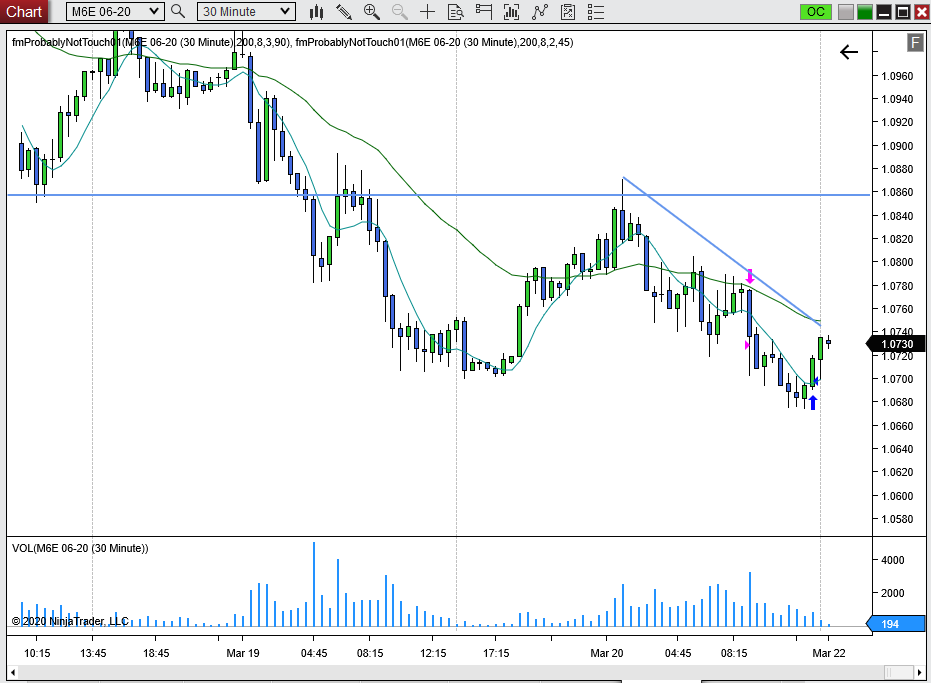Open the Indicators icon

[x=540, y=12]
